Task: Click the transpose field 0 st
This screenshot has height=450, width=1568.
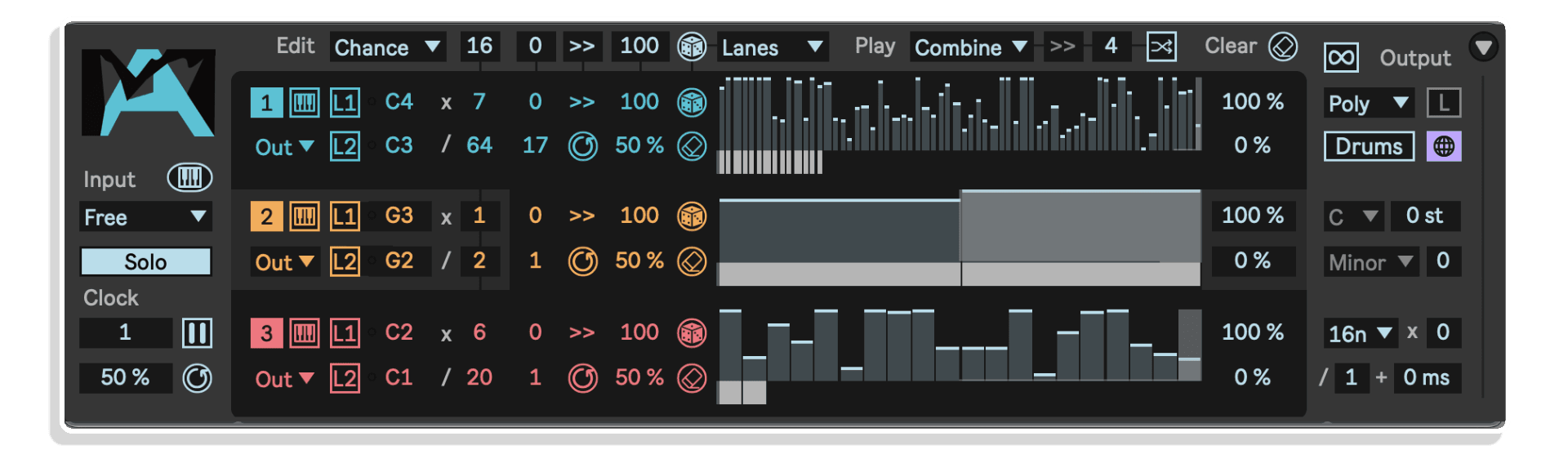Action: click(1425, 216)
